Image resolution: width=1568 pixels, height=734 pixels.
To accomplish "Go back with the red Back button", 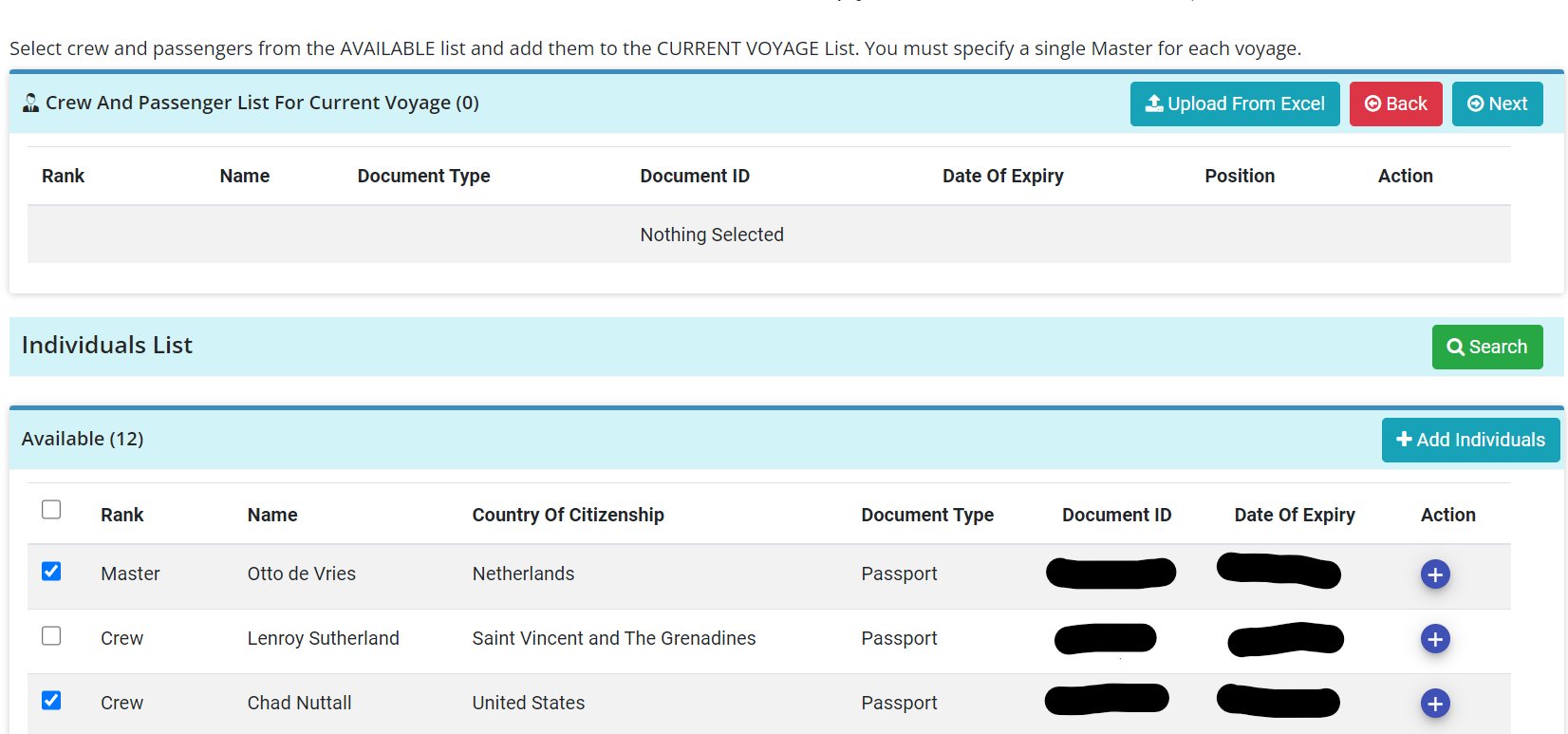I will click(1395, 104).
